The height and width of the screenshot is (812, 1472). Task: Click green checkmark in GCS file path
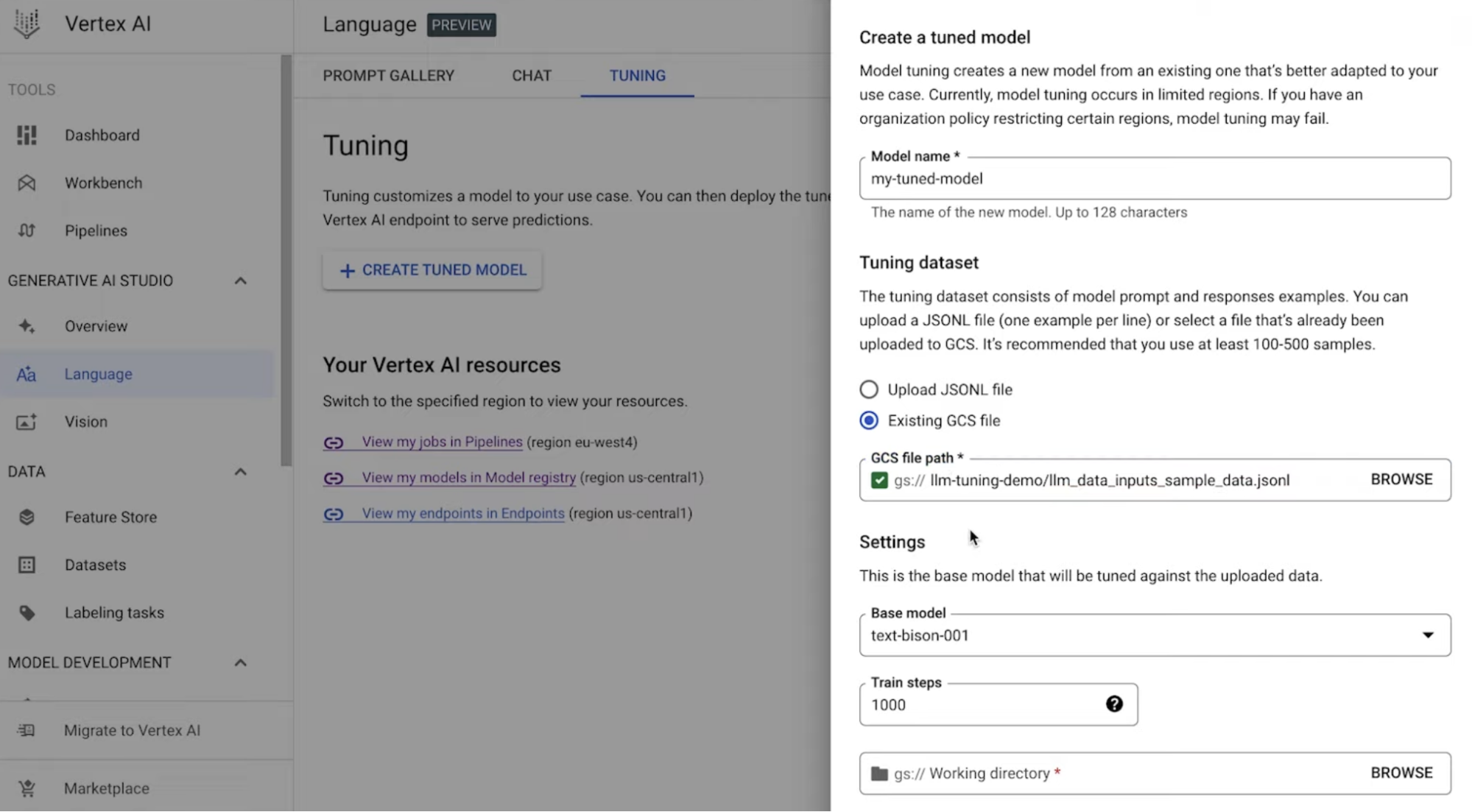(x=879, y=480)
